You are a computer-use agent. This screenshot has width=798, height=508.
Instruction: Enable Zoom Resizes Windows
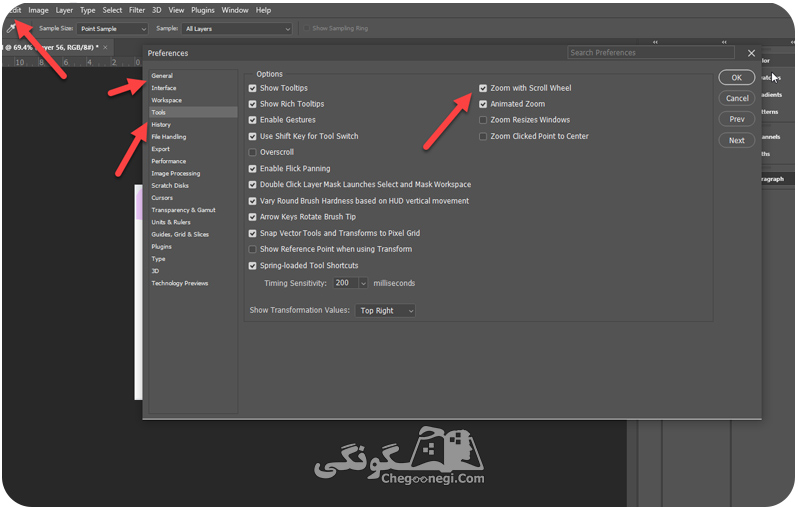[483, 120]
